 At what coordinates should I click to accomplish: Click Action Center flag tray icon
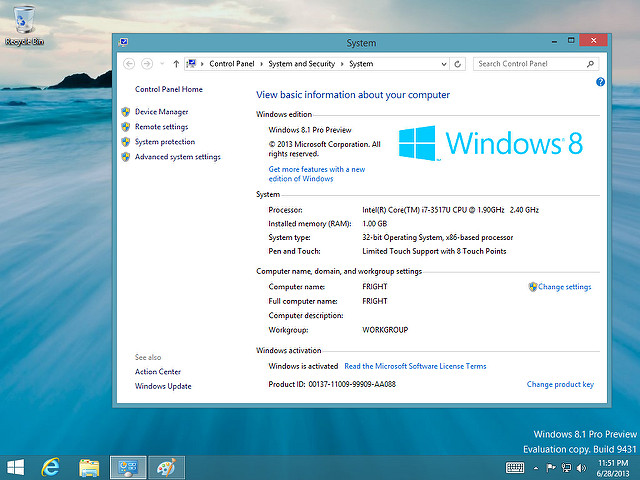(x=551, y=467)
